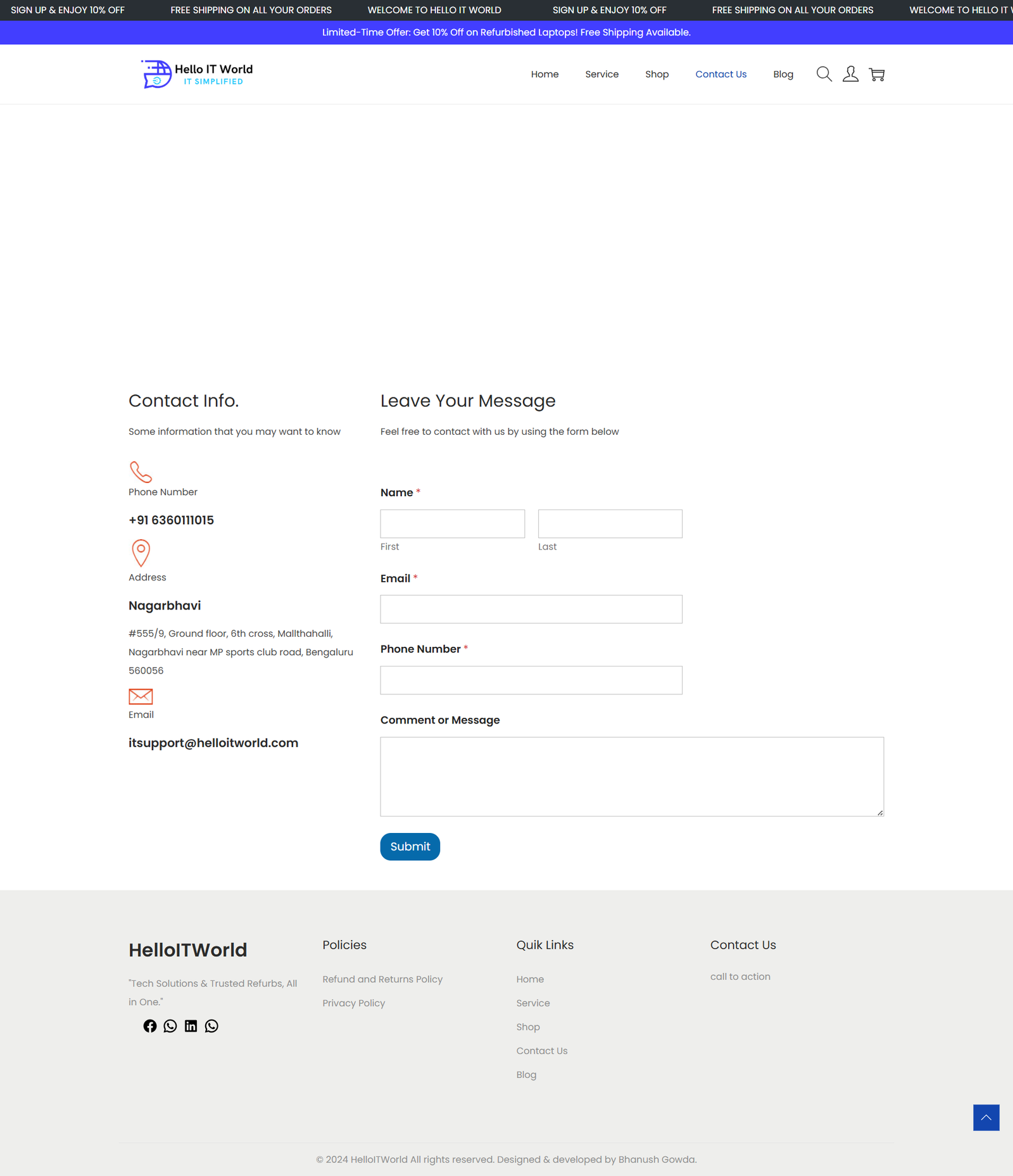The width and height of the screenshot is (1013, 1176).
Task: Click the scroll-to-top arrow button
Action: pos(986,1118)
